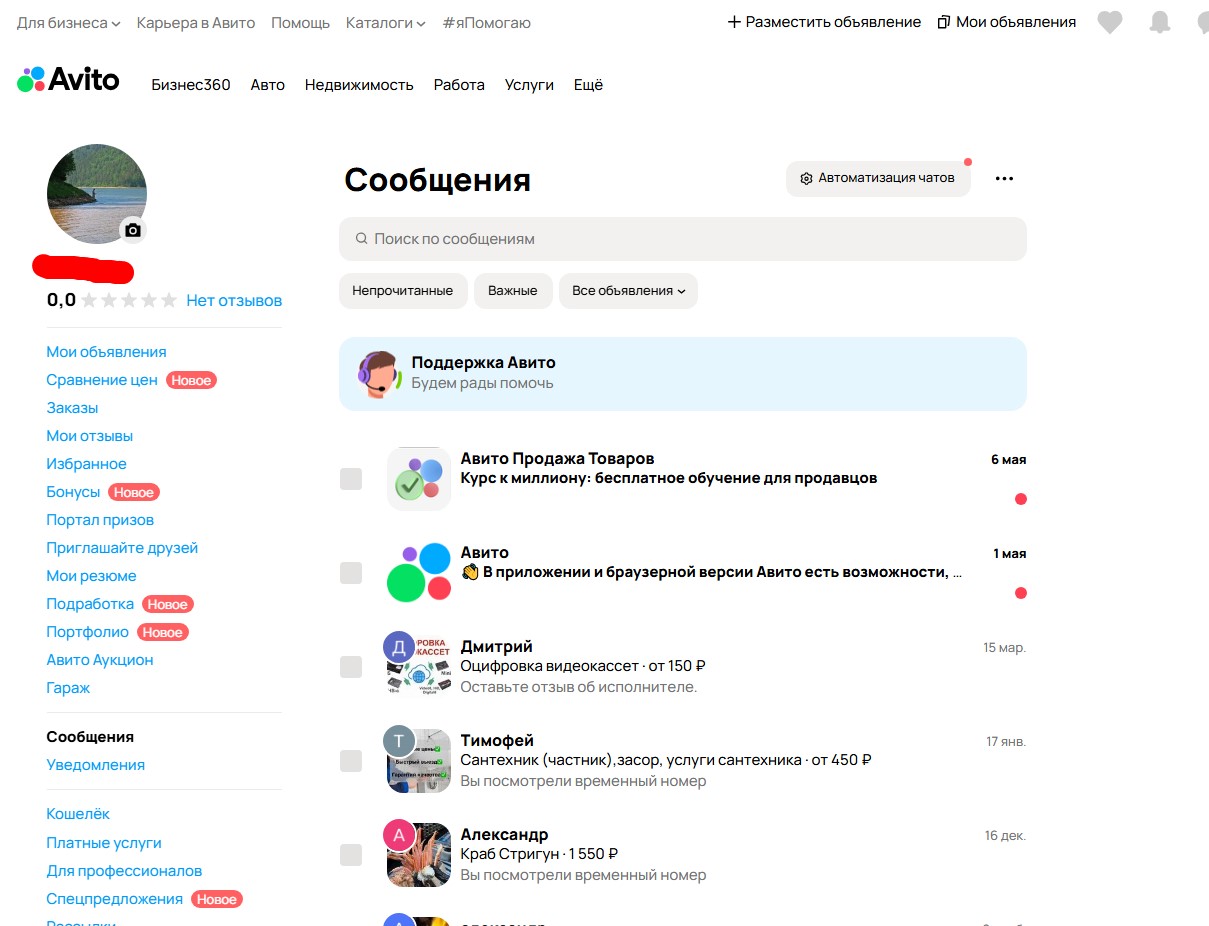This screenshot has width=1209, height=926.
Task: Click Разместить объявление
Action: pos(824,22)
